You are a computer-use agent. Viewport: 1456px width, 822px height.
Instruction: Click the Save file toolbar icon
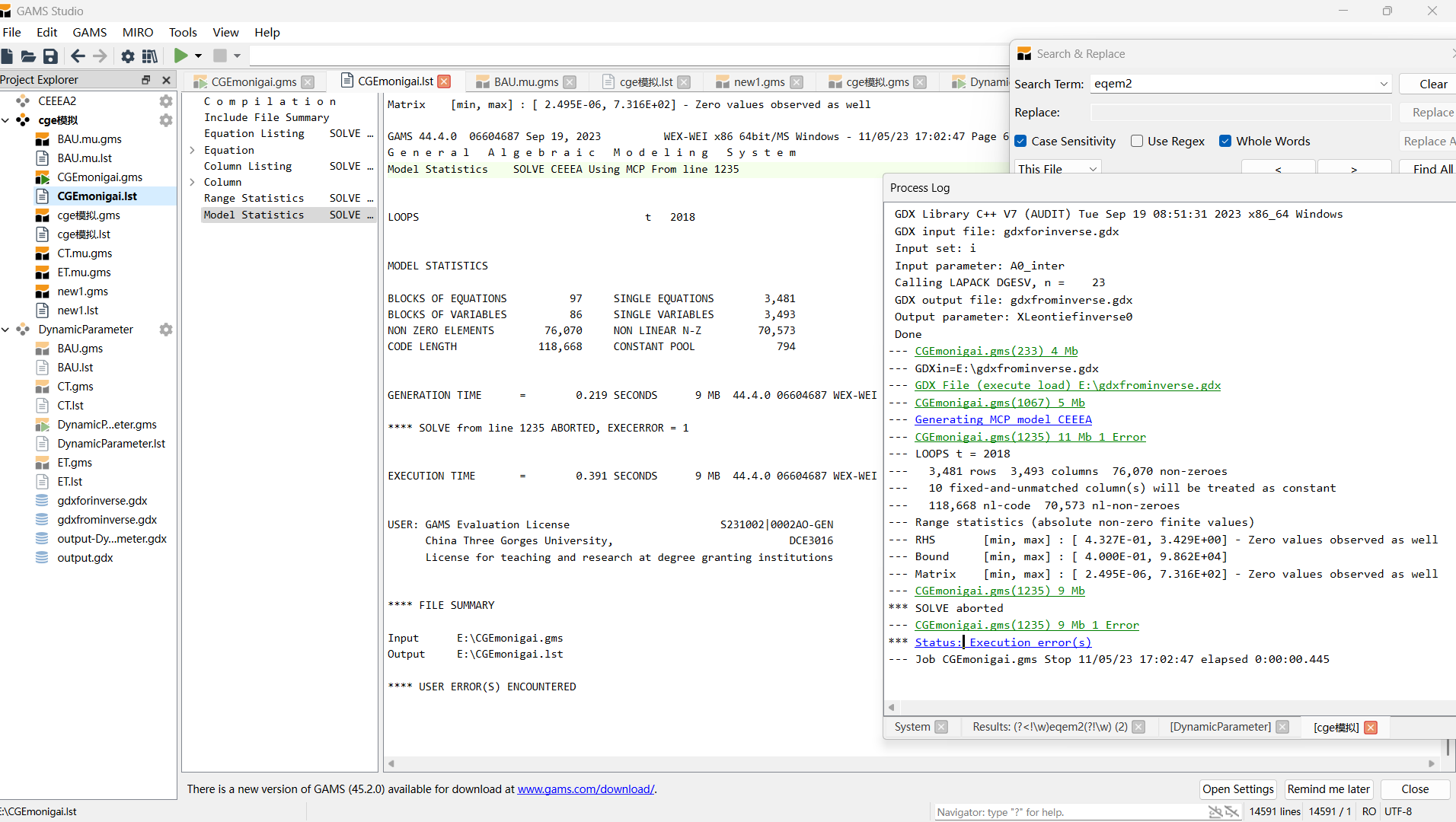[50, 56]
